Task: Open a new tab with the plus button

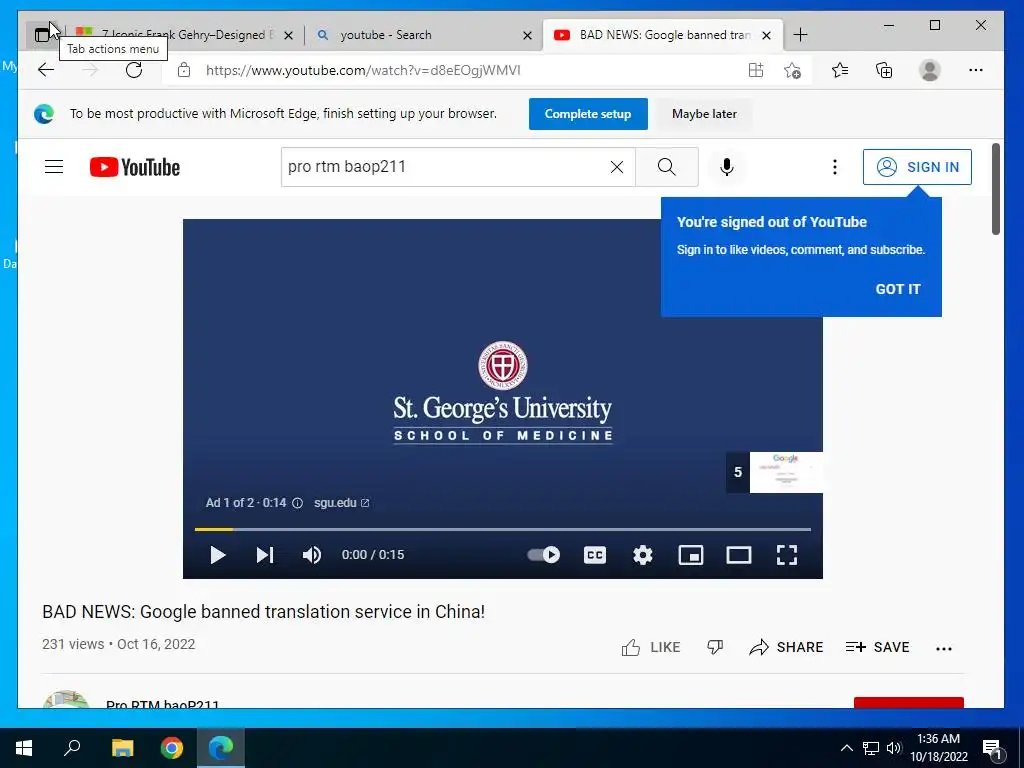Action: coord(800,35)
